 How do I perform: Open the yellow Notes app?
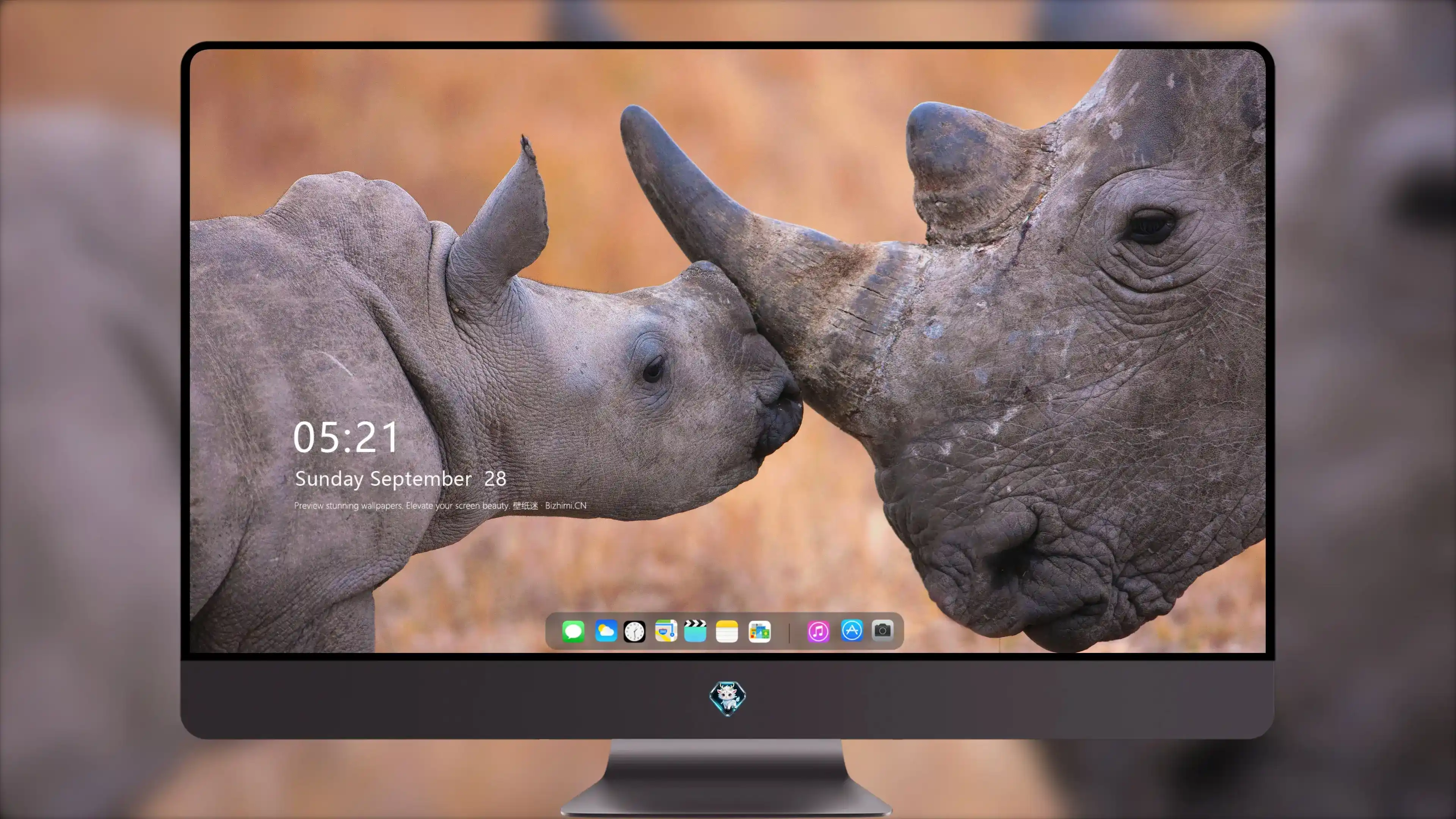coord(727,631)
